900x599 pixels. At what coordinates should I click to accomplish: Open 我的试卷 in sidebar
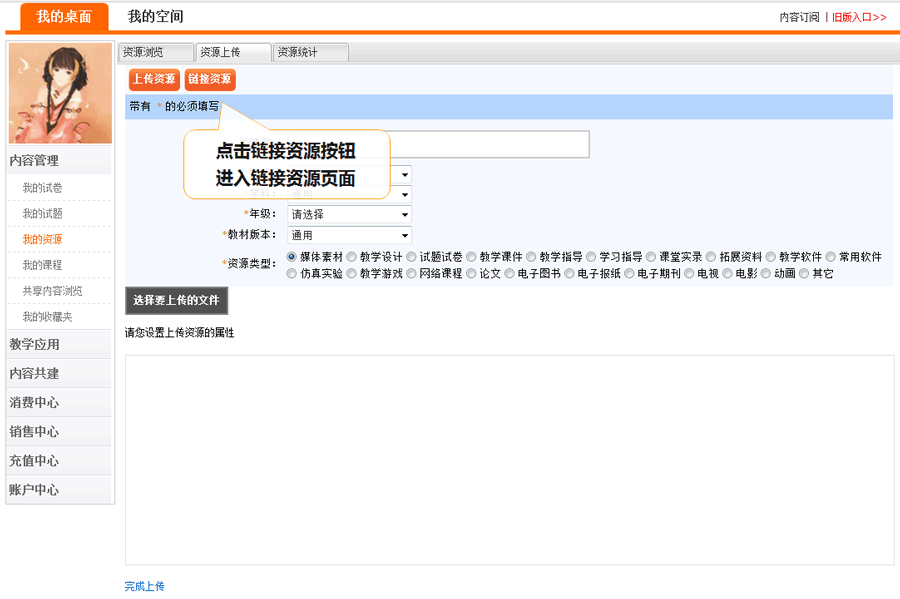42,188
